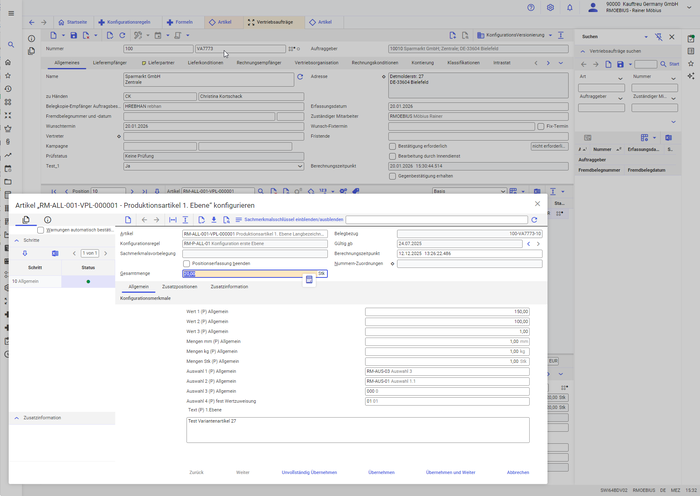The height and width of the screenshot is (496, 700).
Task: Click the Excel export icon in Schritte panel
Action: (x=56, y=253)
